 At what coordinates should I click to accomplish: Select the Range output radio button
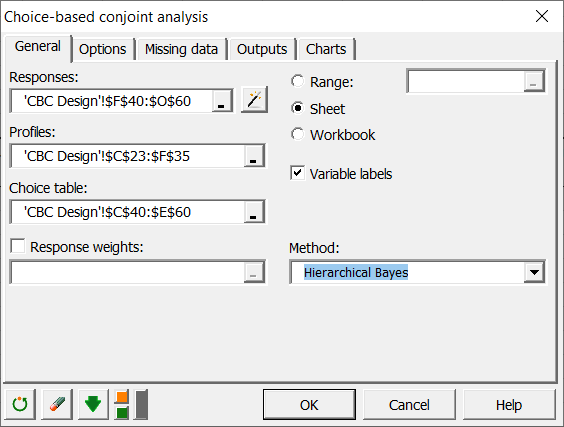pos(297,81)
